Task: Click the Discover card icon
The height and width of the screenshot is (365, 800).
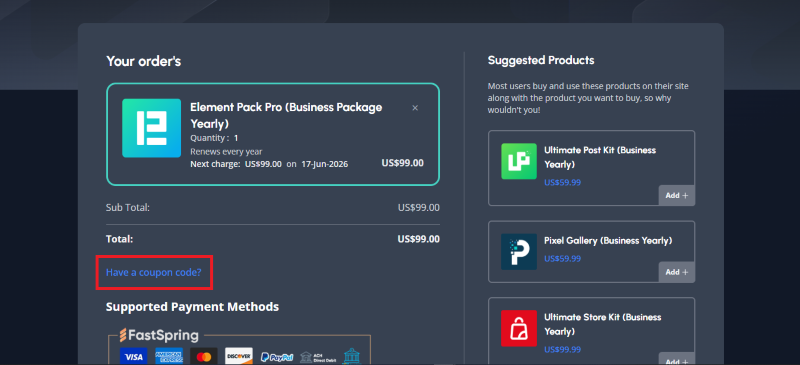Action: (239, 356)
